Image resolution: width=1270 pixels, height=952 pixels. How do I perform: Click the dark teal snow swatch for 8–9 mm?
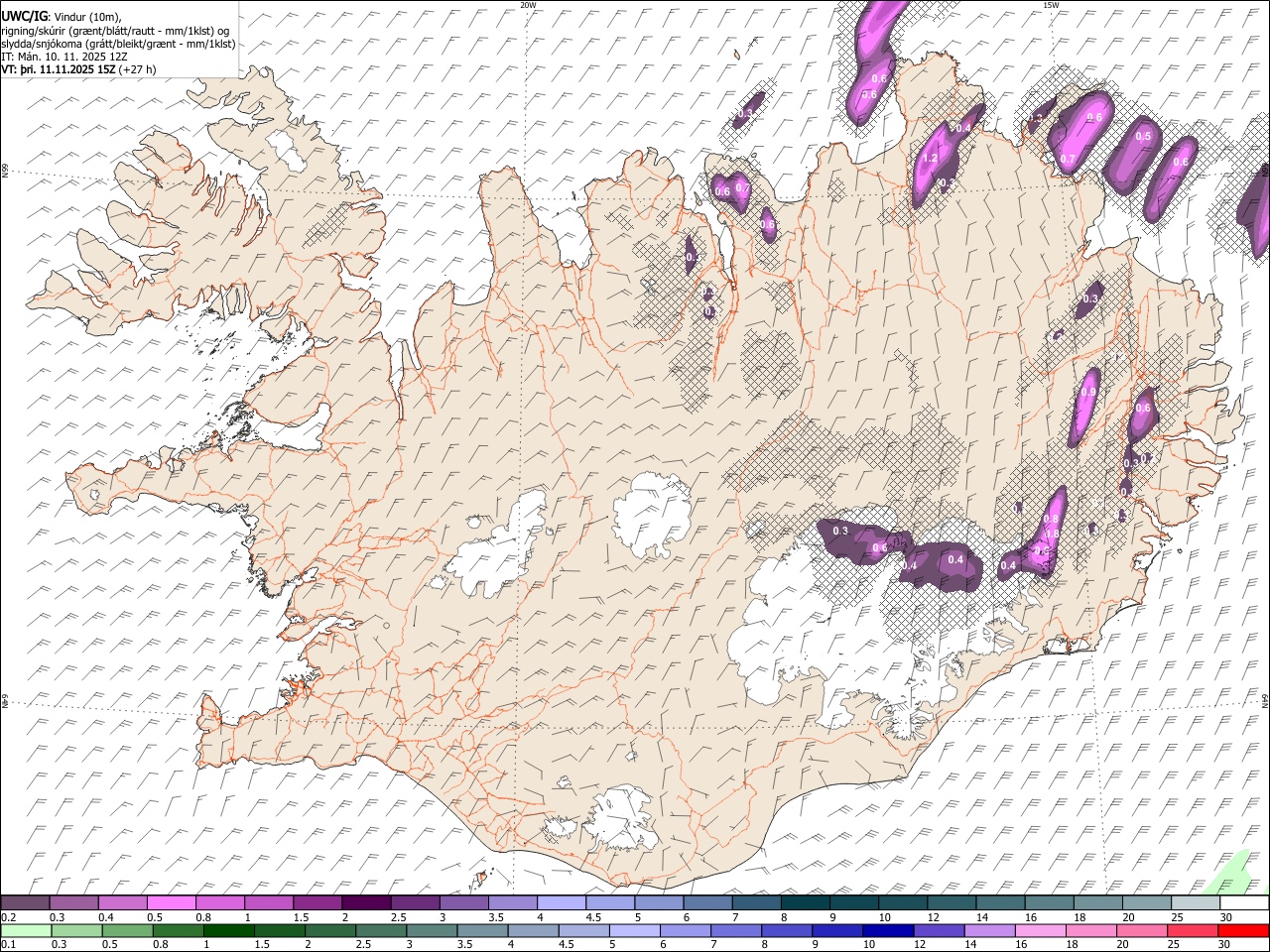pyautogui.click(x=804, y=902)
